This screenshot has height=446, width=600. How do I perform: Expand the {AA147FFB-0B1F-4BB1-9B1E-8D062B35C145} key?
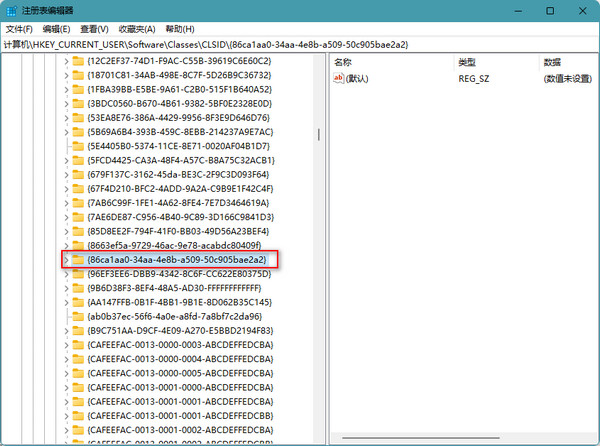[x=66, y=303]
